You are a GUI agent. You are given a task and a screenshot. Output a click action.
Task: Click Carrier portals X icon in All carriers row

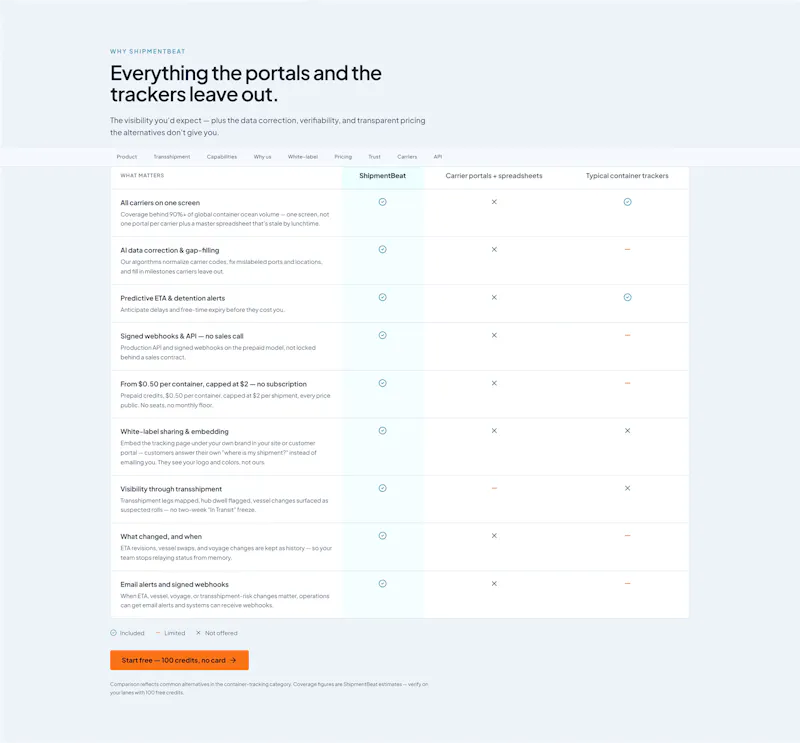[x=494, y=202]
